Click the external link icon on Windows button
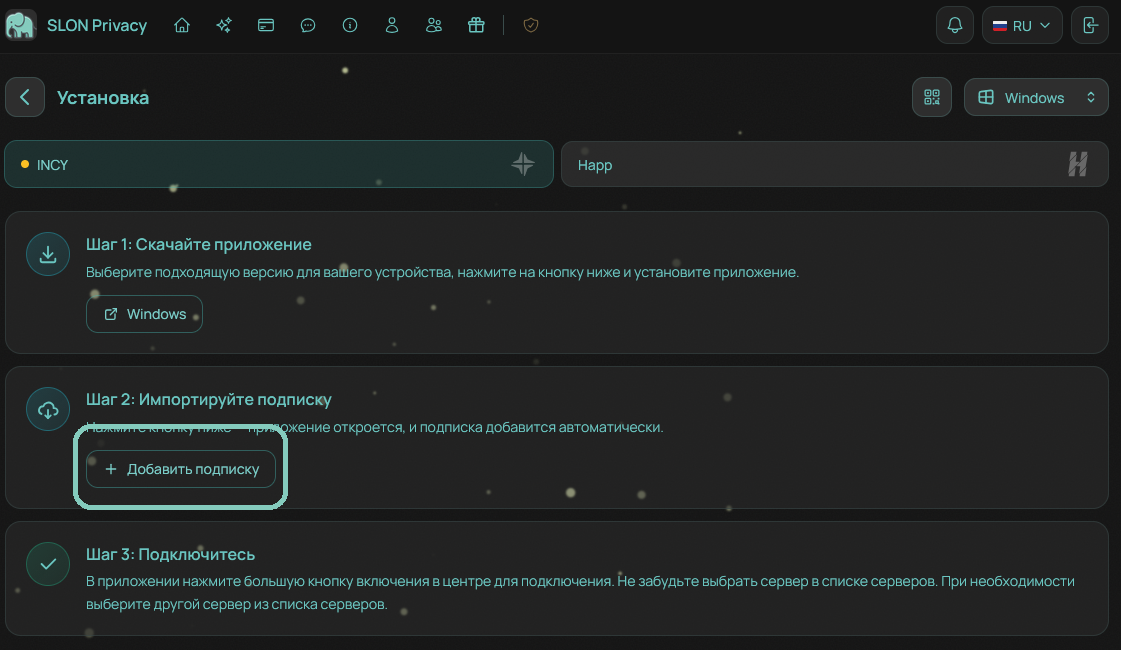Image resolution: width=1121 pixels, height=650 pixels. coord(111,314)
